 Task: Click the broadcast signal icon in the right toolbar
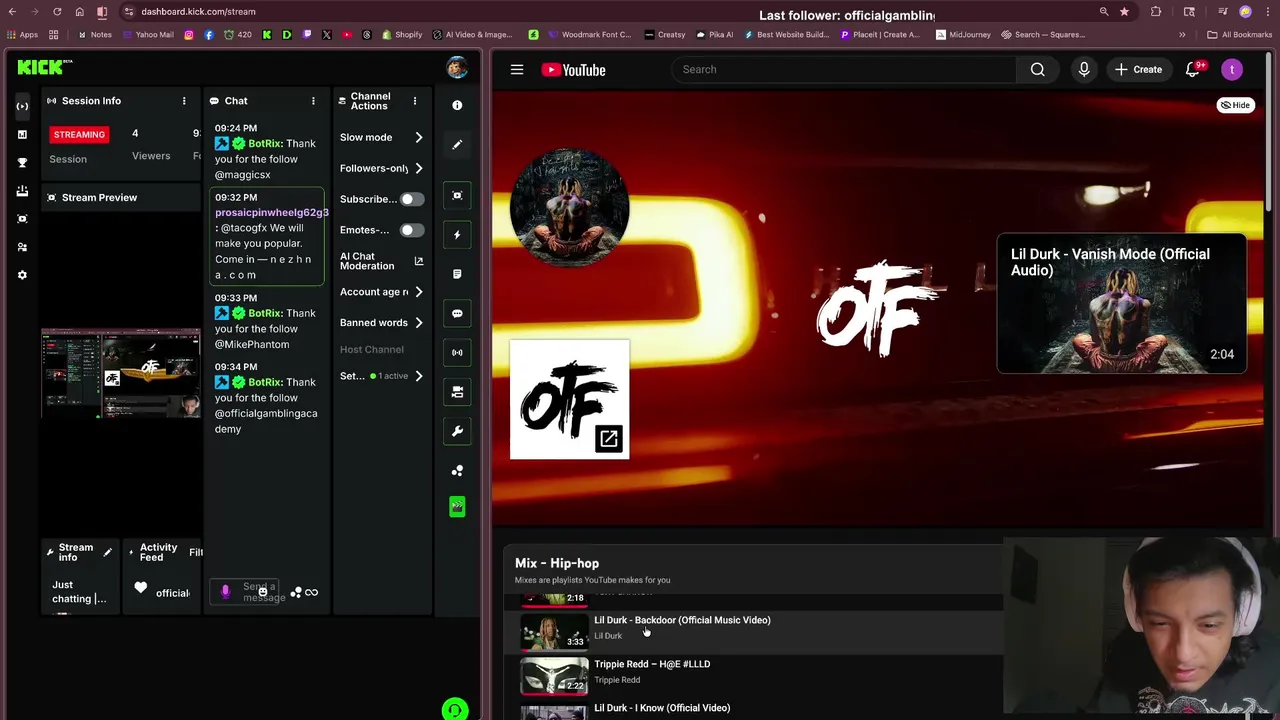(457, 352)
